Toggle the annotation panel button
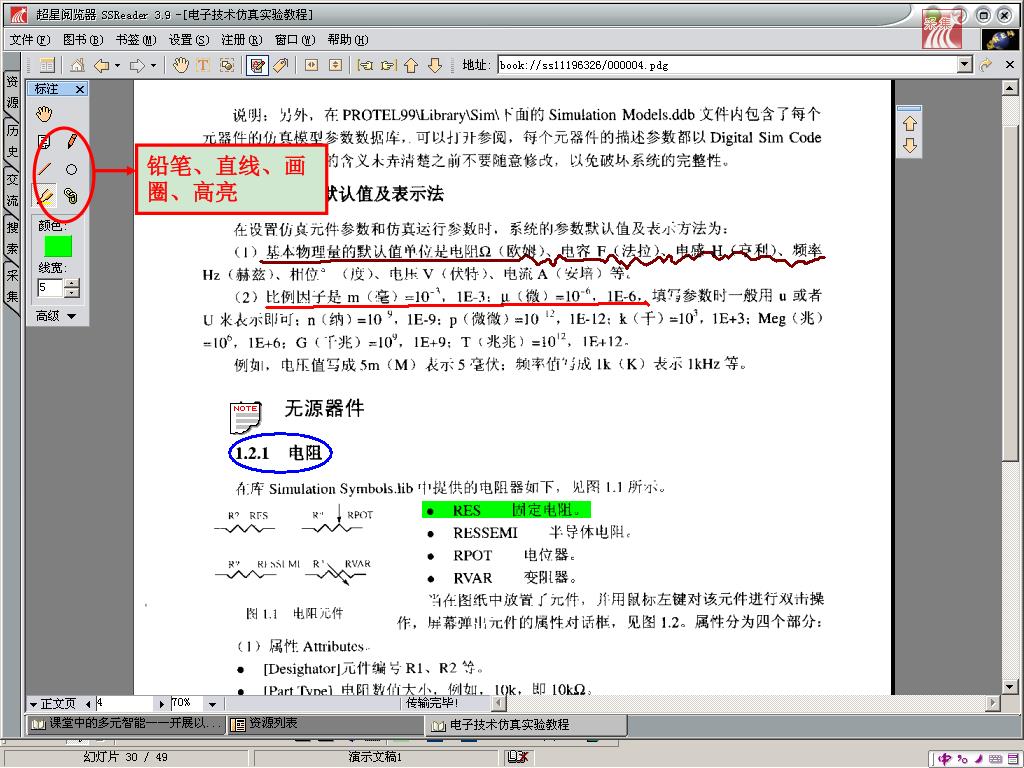 257,65
